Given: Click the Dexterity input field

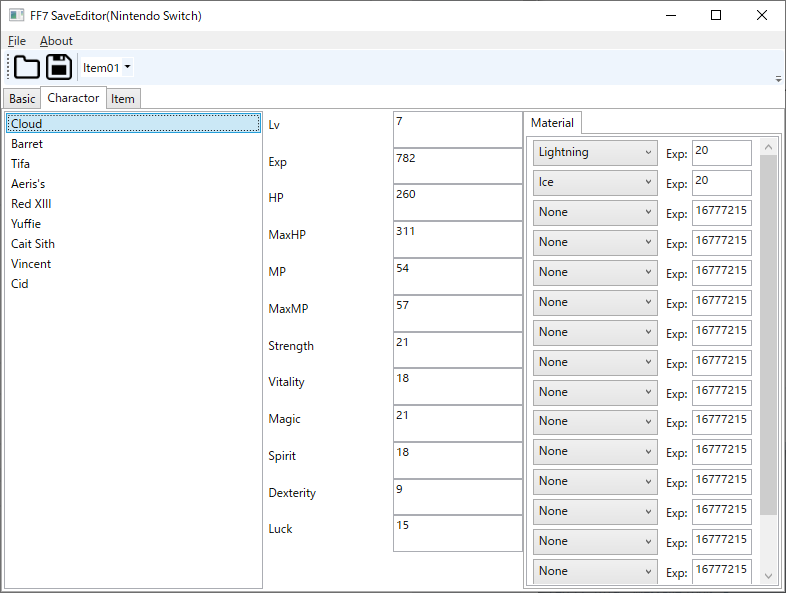Looking at the screenshot, I should tap(458, 497).
